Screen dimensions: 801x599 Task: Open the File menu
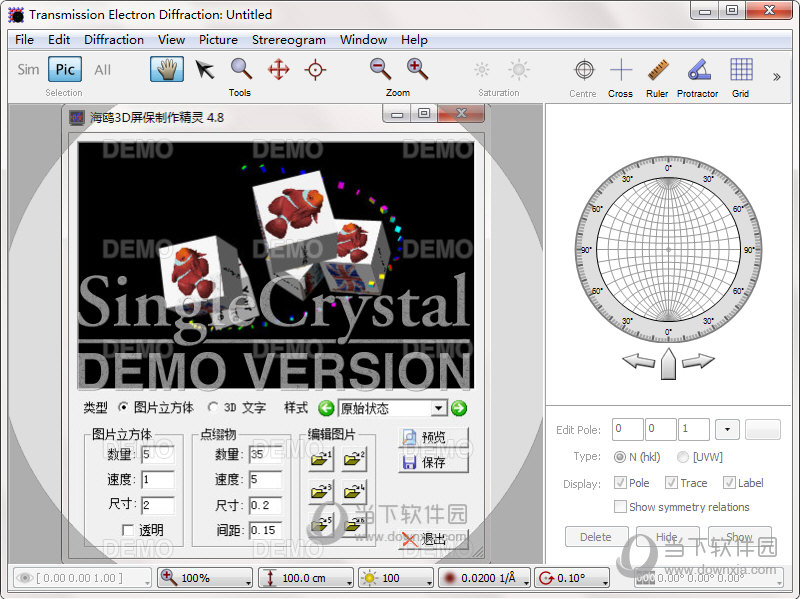(25, 40)
